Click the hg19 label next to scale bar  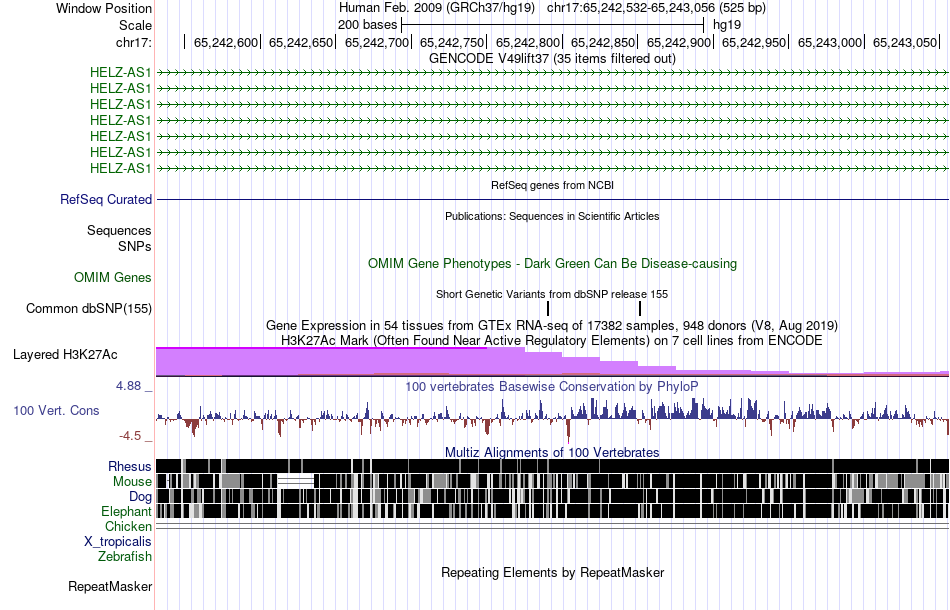[727, 25]
